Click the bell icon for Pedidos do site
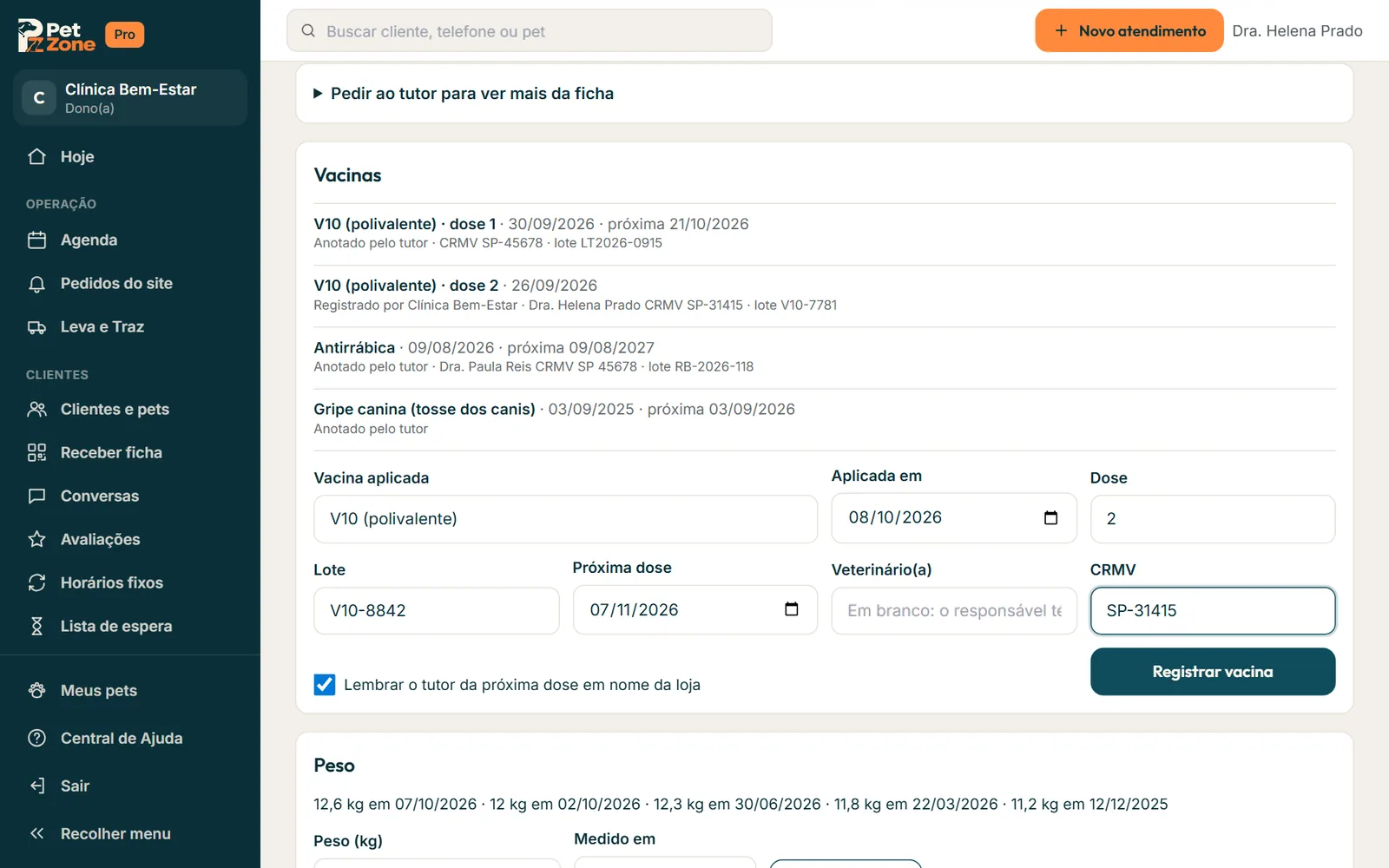The width and height of the screenshot is (1389, 868). [36, 284]
